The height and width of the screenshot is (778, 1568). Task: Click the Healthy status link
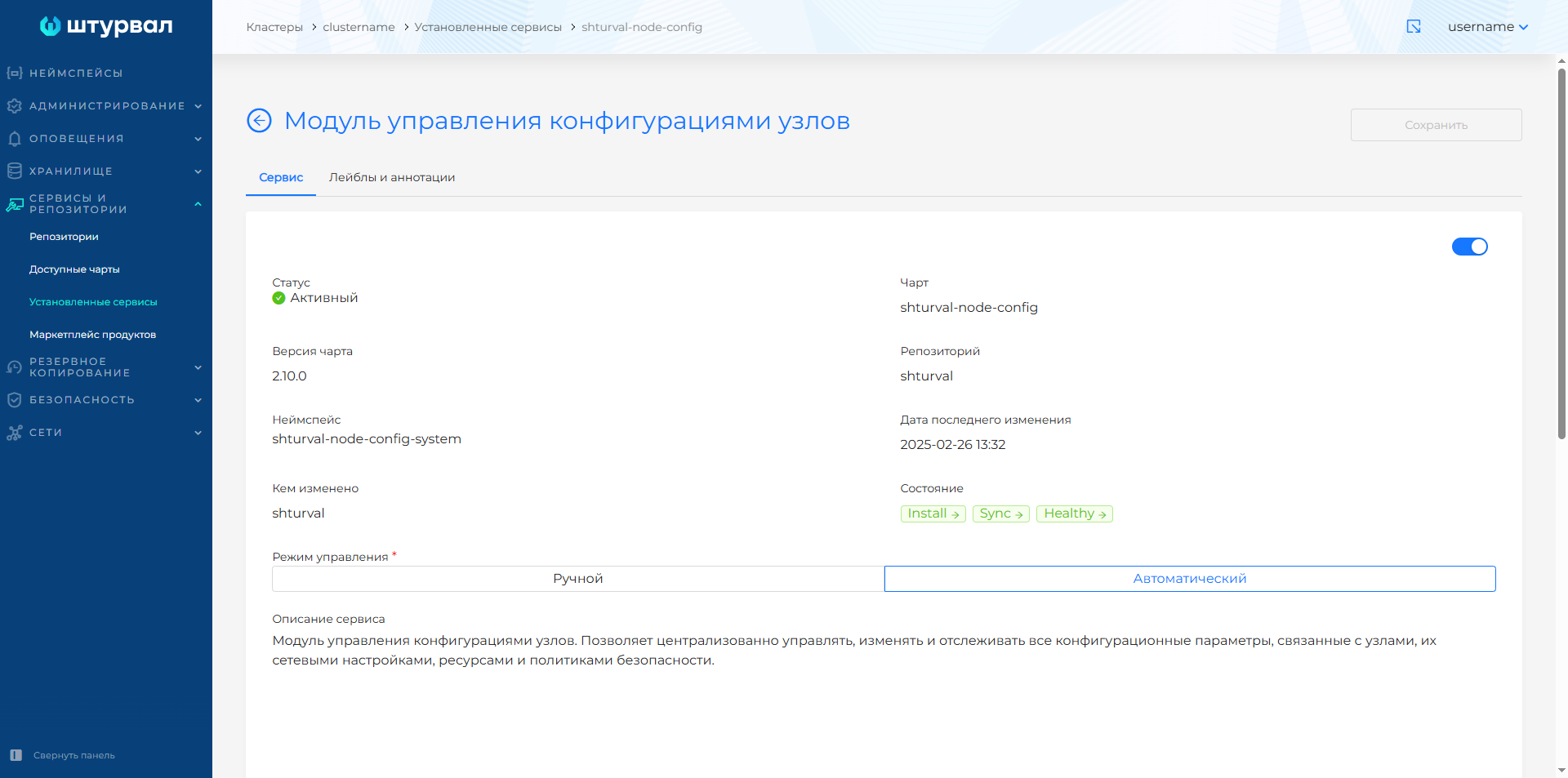point(1074,513)
